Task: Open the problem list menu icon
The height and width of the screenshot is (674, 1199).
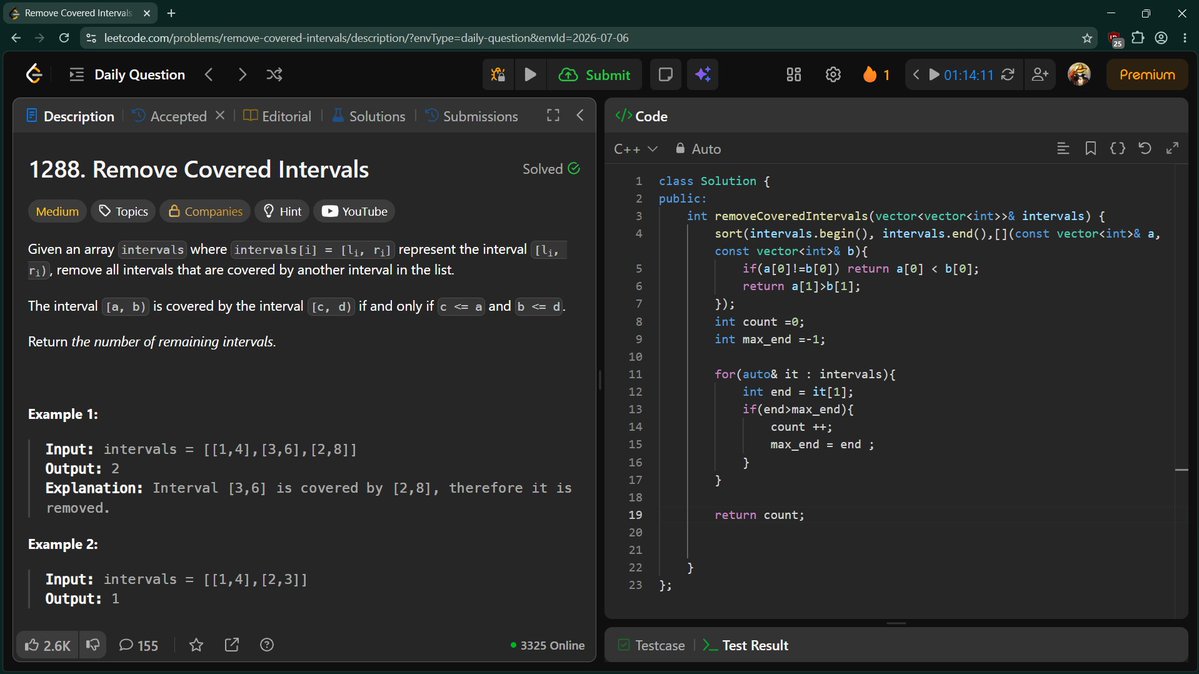Action: 76,74
